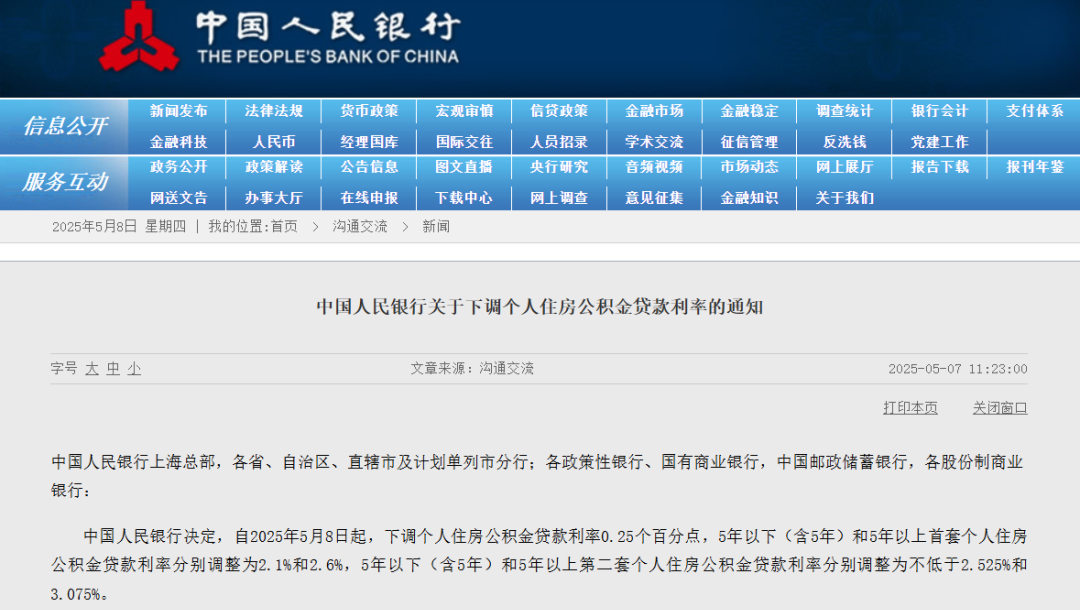The image size is (1080, 610).
Task: Click 关闭窗口 link
Action: pyautogui.click(x=1000, y=408)
